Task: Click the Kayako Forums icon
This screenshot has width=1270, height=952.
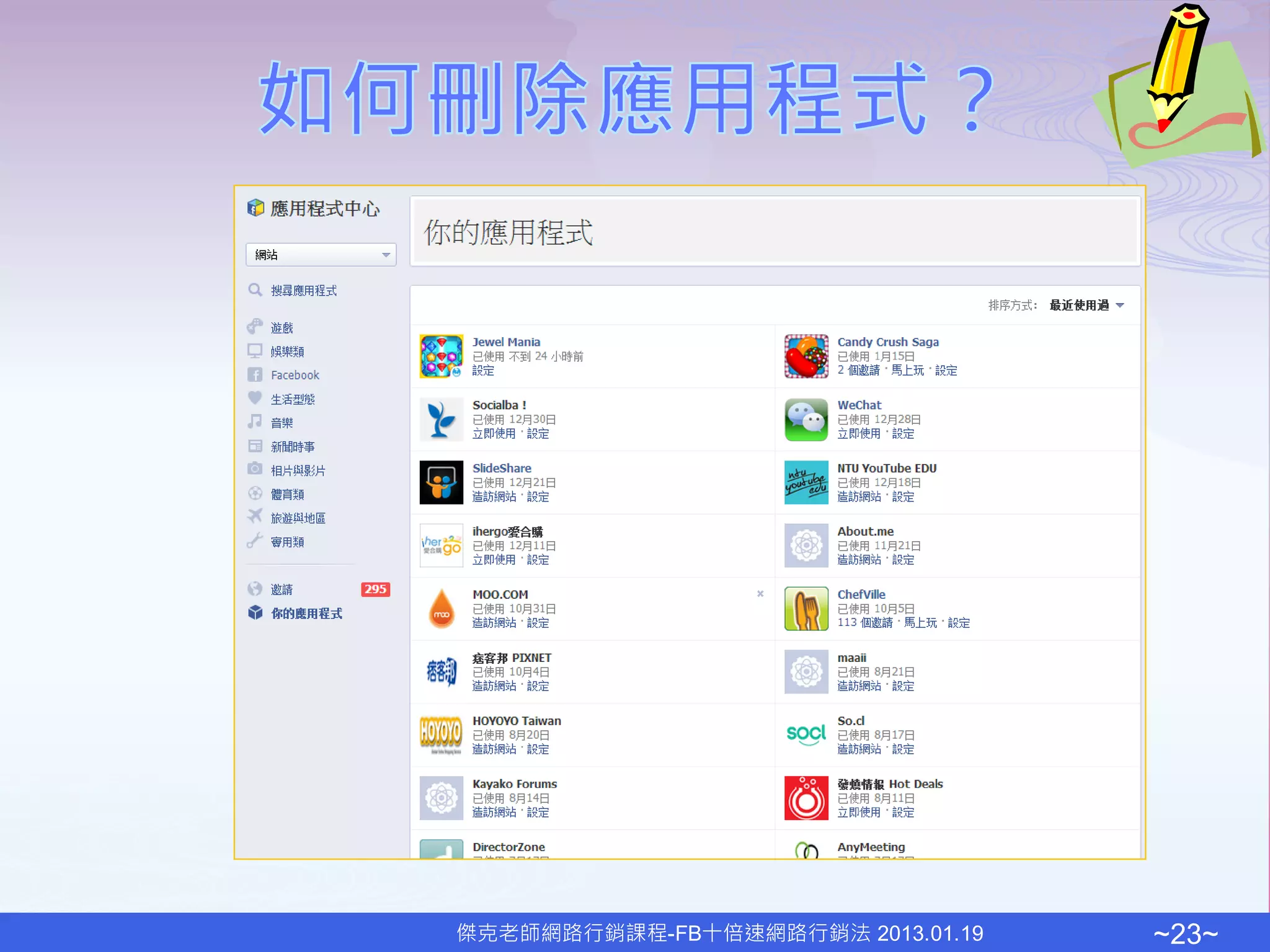Action: click(x=441, y=798)
